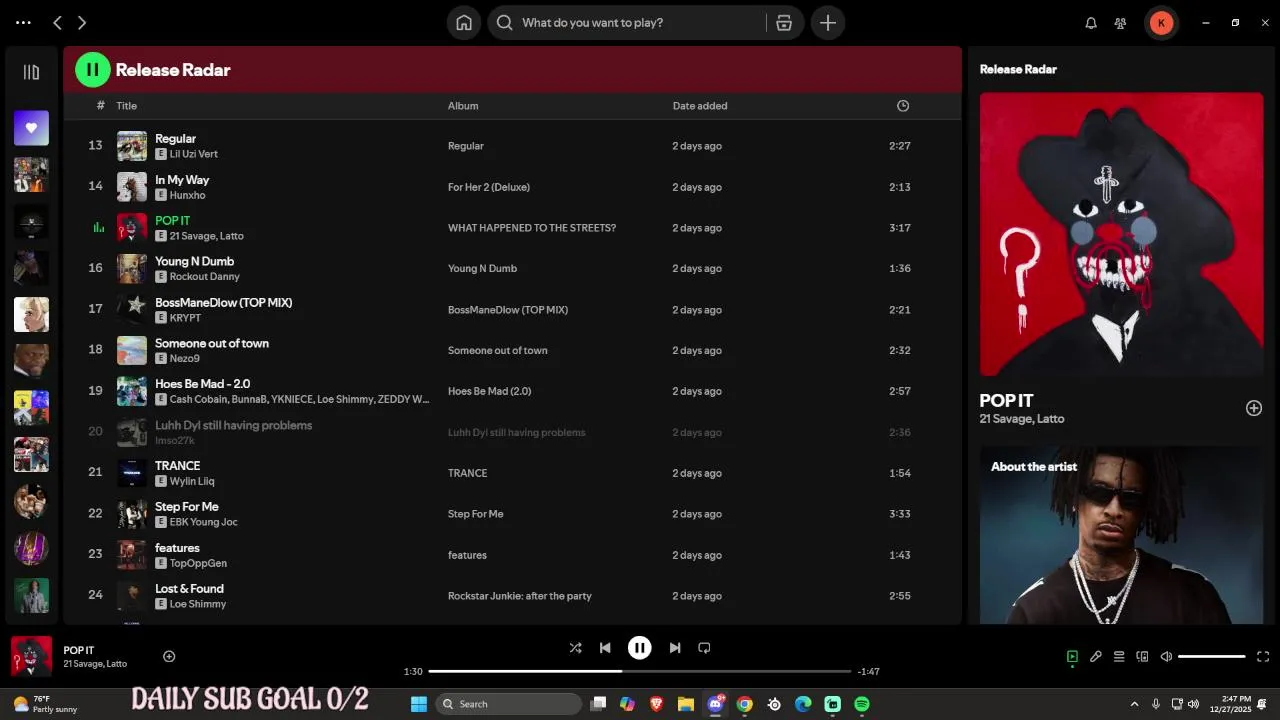The width and height of the screenshot is (1280, 720).
Task: Open Google Chrome from the taskbar
Action: (745, 704)
